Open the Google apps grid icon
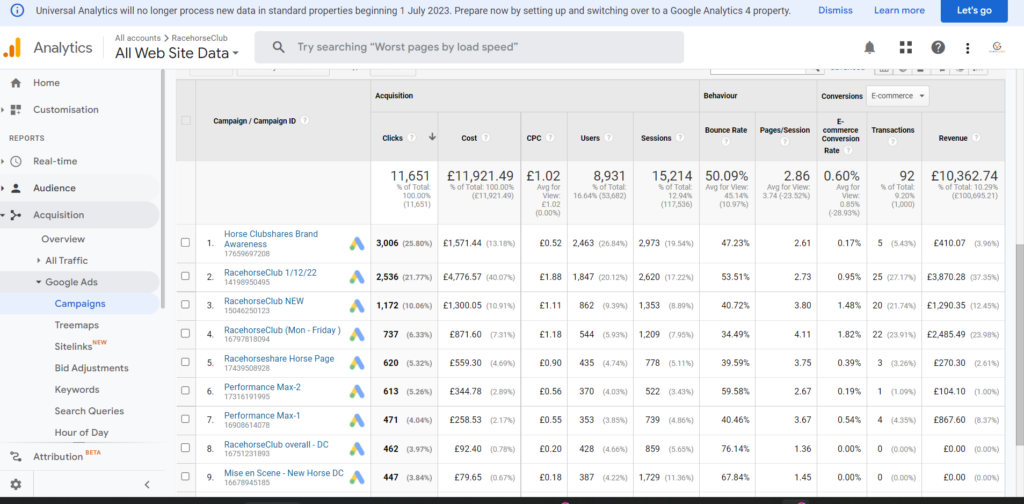Image resolution: width=1024 pixels, height=504 pixels. pos(905,47)
